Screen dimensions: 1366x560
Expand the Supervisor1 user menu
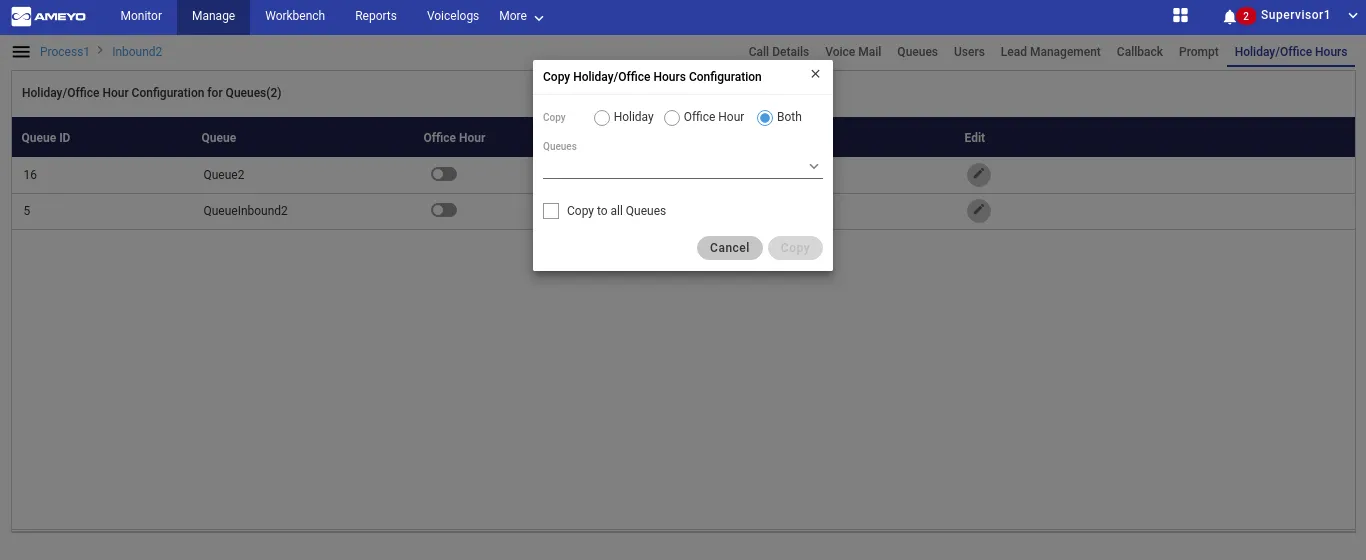[1353, 17]
